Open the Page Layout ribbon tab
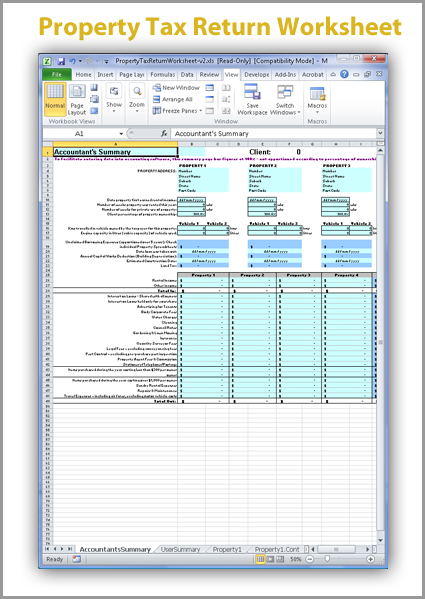The image size is (425, 599). point(131,74)
